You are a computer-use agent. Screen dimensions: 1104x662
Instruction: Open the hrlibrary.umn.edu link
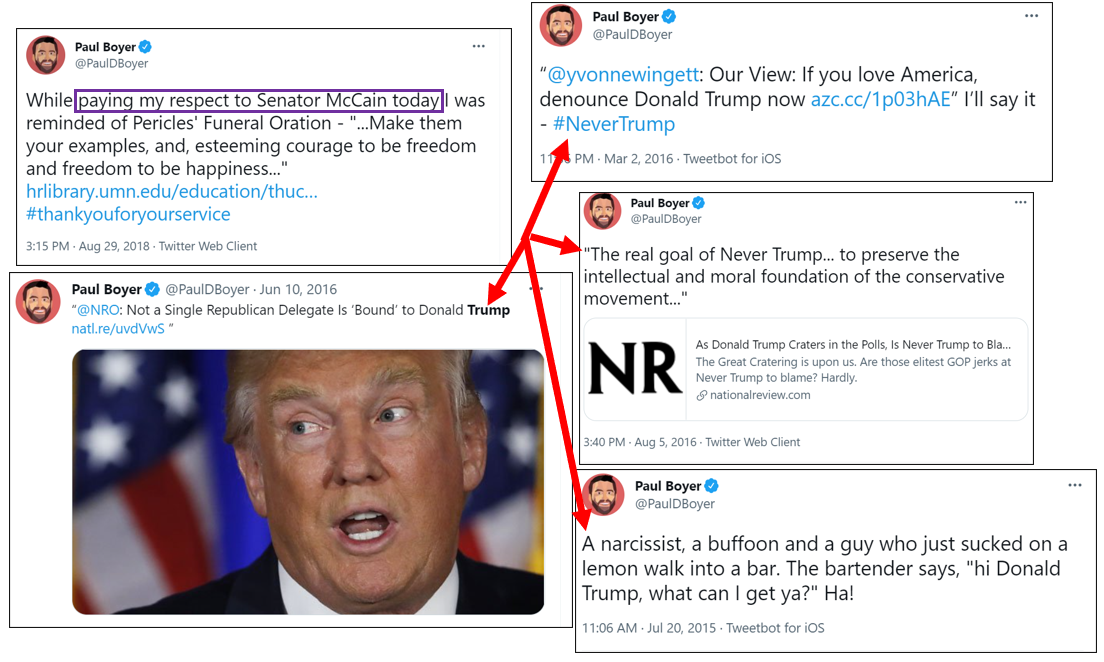[172, 192]
